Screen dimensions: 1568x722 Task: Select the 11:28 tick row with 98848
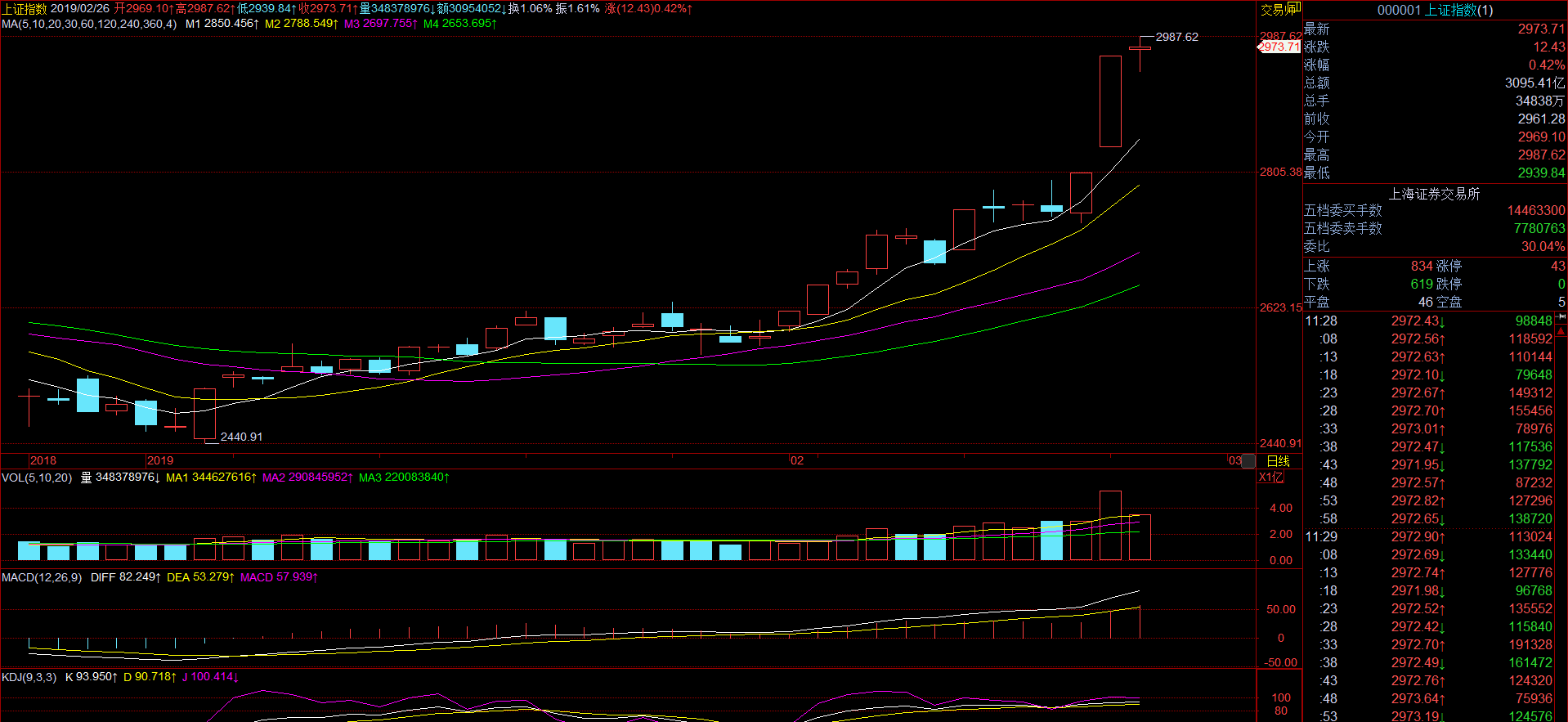coord(1429,321)
